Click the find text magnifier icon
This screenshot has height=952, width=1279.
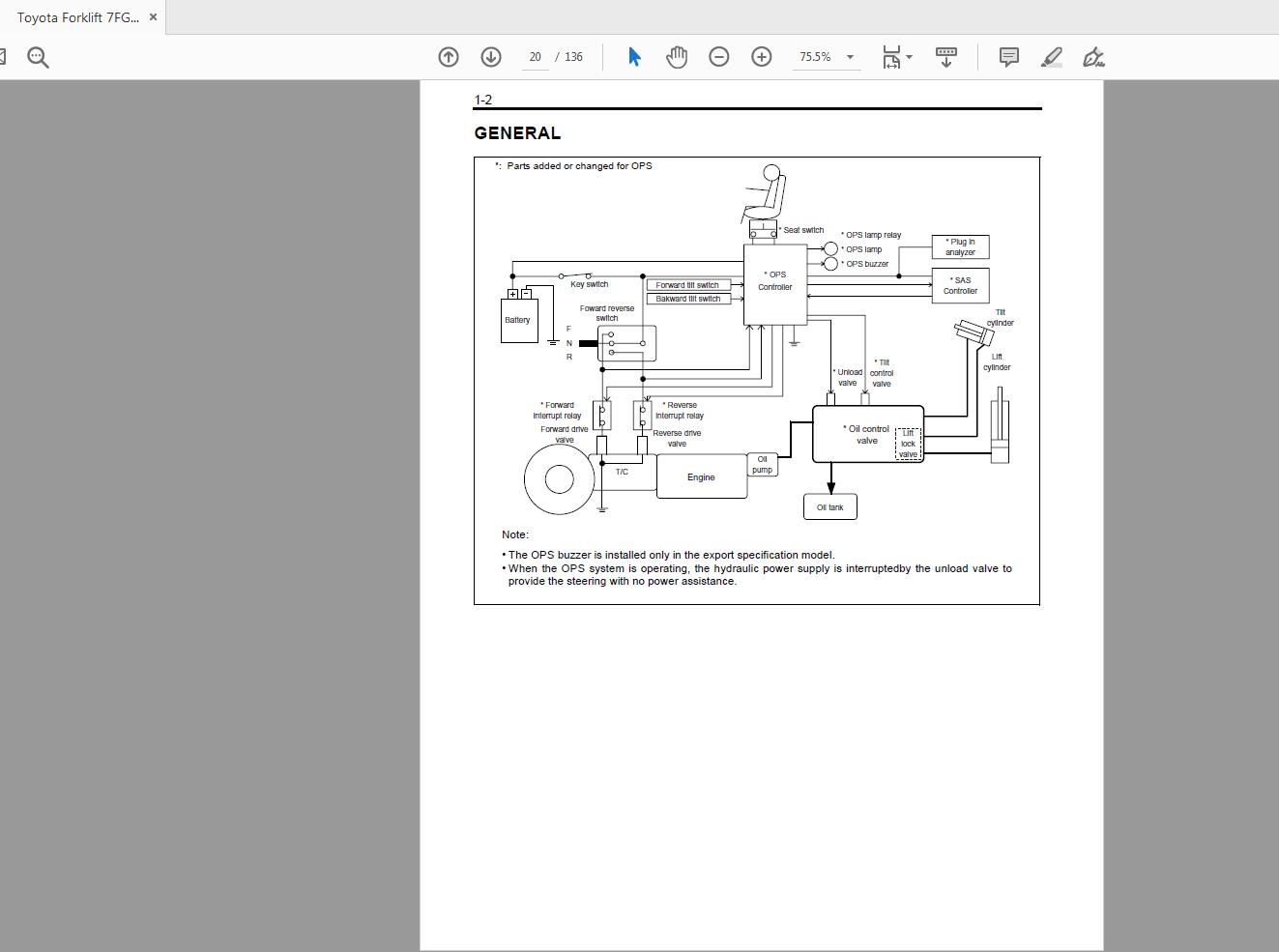[38, 57]
